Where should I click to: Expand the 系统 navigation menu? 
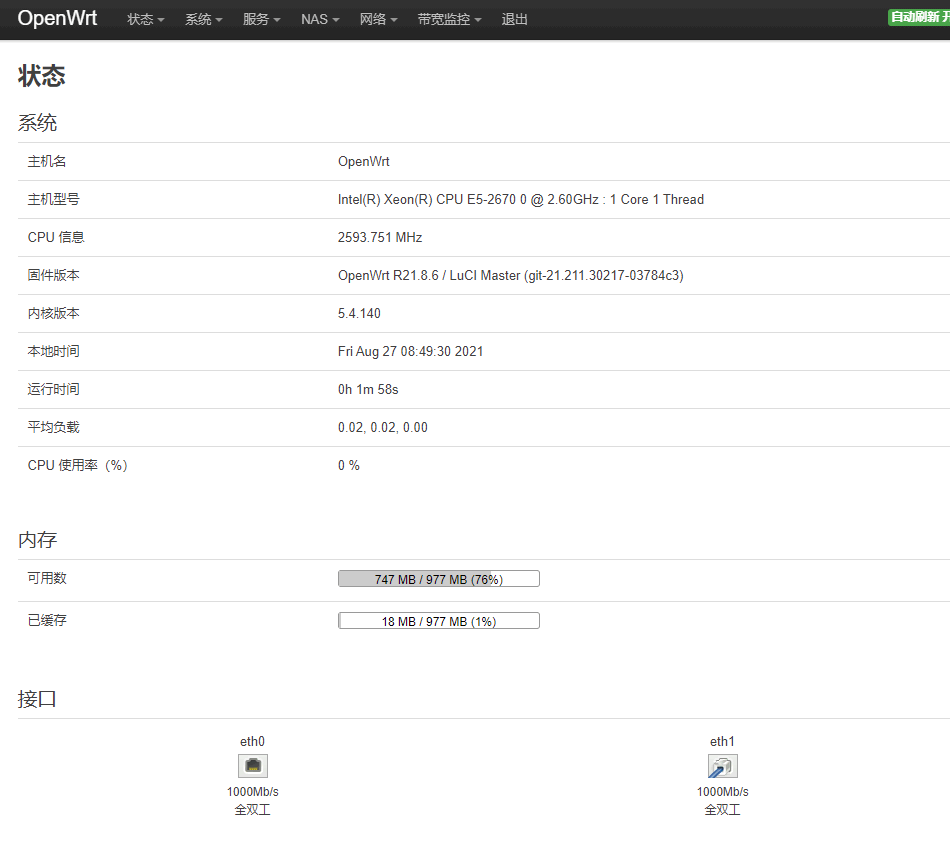tap(204, 19)
